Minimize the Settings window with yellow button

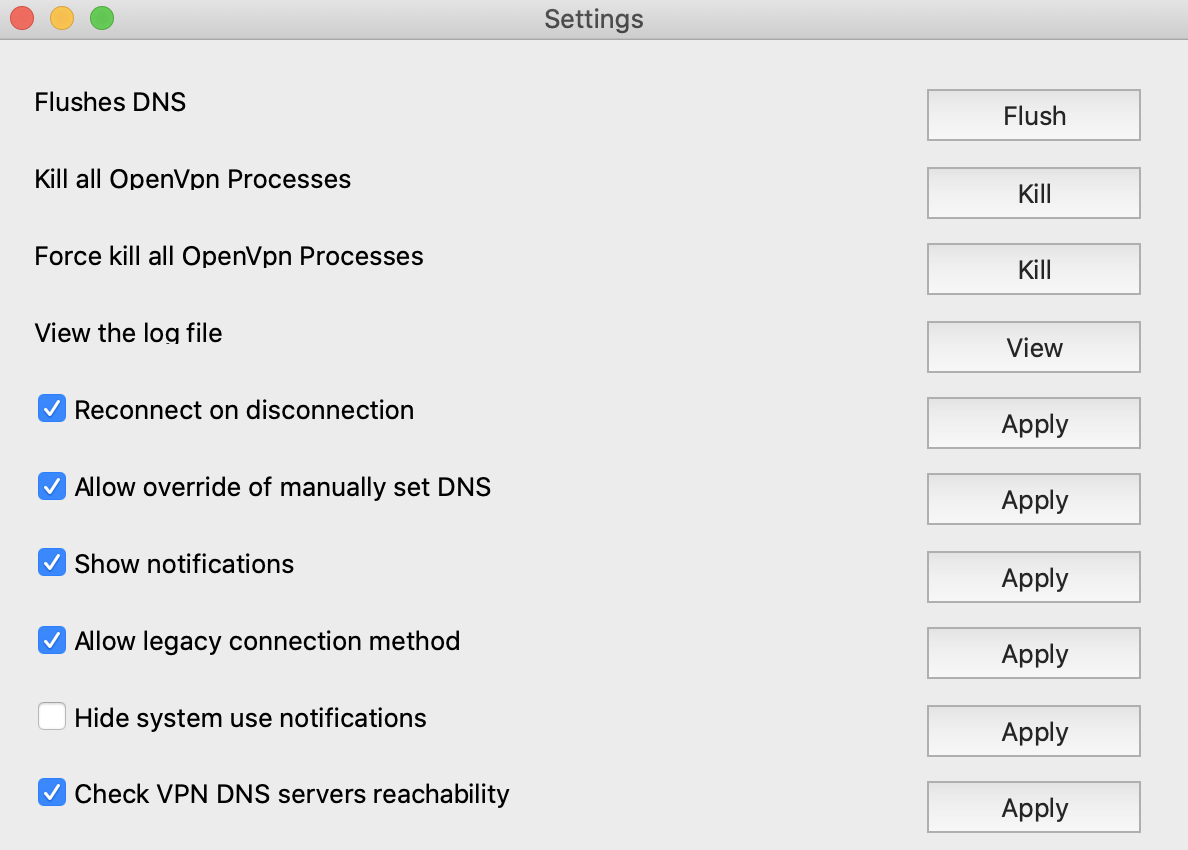(62, 18)
